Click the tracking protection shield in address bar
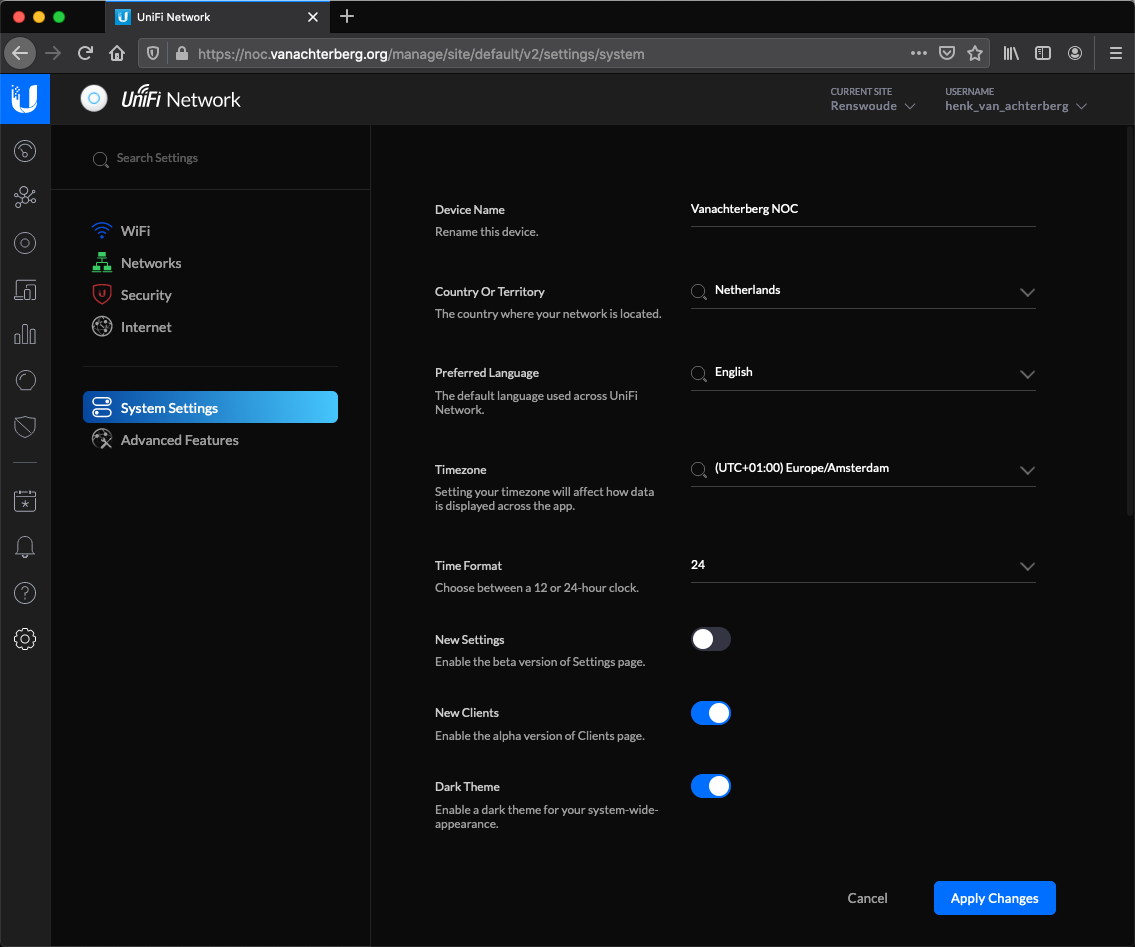The width and height of the screenshot is (1135, 947). pyautogui.click(x=153, y=54)
